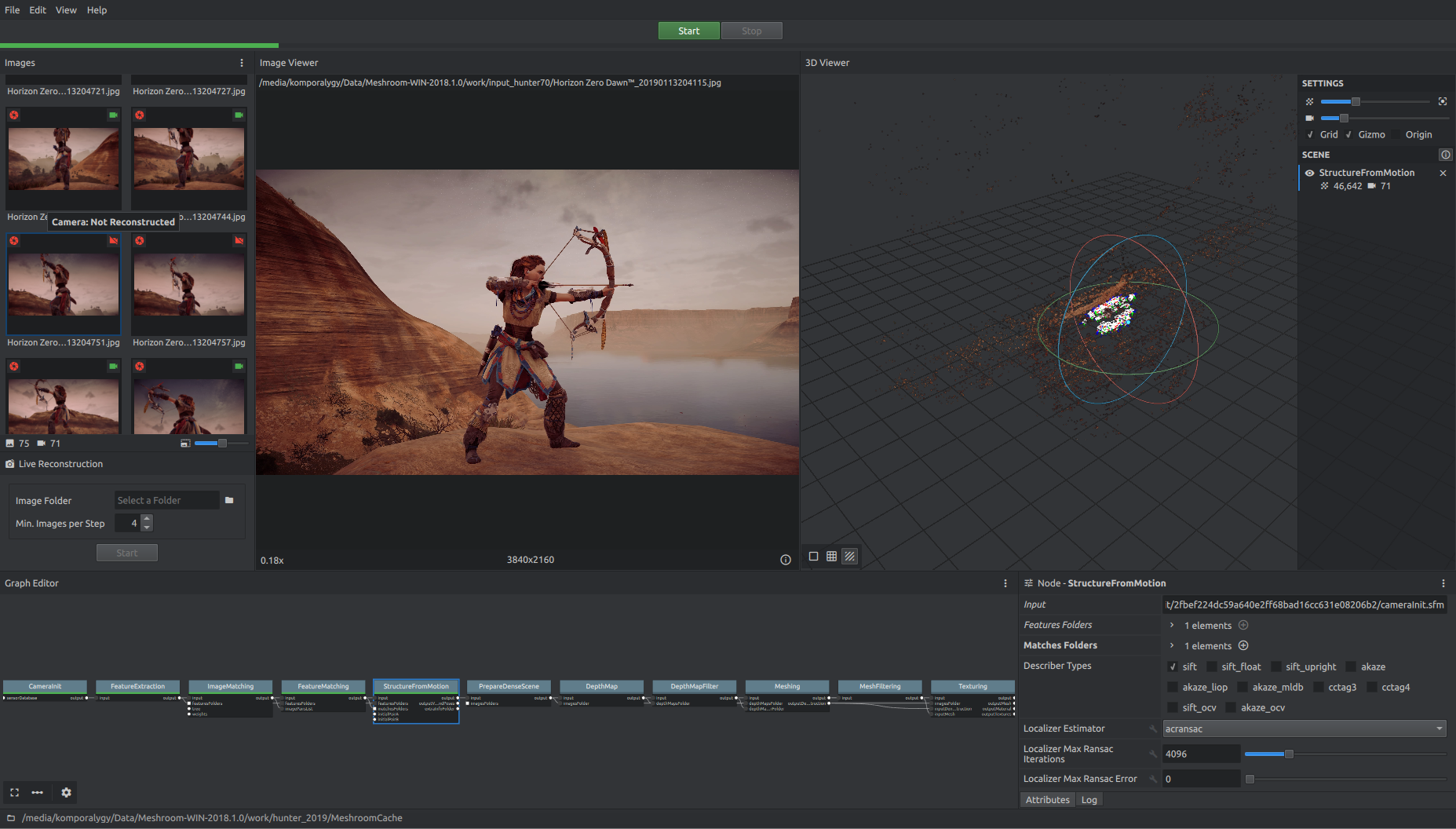The width and height of the screenshot is (1456, 829).
Task: Remove StructureFromMotion from the scene
Action: [1443, 173]
